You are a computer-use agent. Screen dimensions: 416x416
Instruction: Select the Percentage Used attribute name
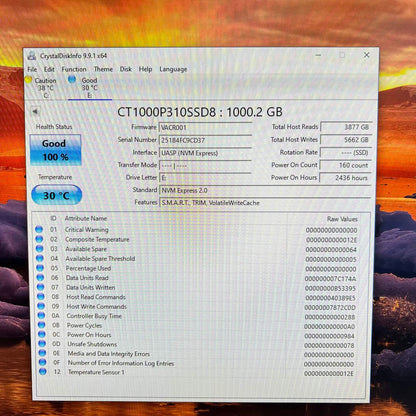88,268
